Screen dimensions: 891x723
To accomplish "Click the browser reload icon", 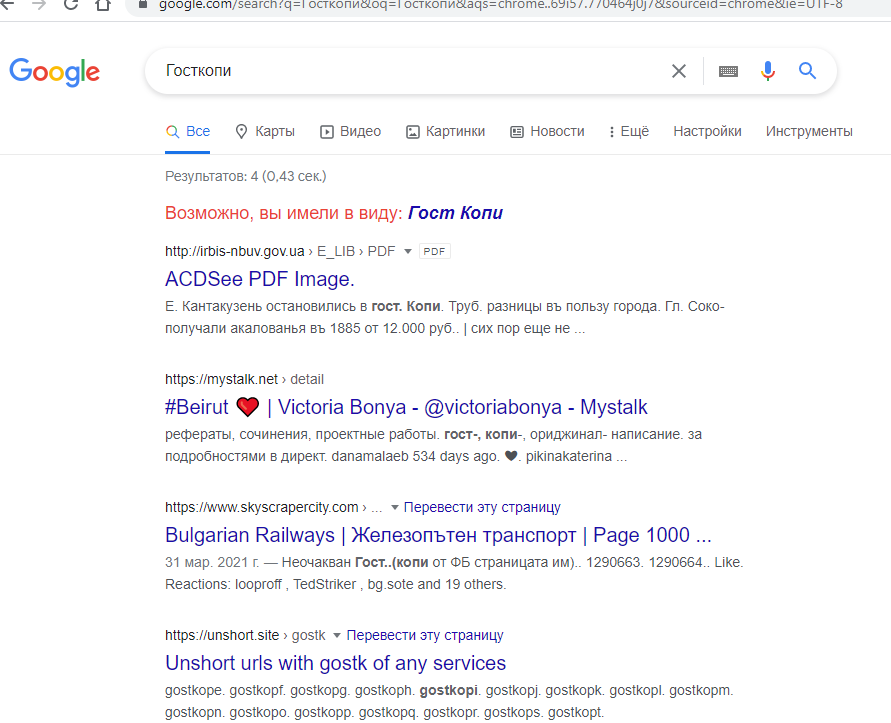I will (71, 5).
